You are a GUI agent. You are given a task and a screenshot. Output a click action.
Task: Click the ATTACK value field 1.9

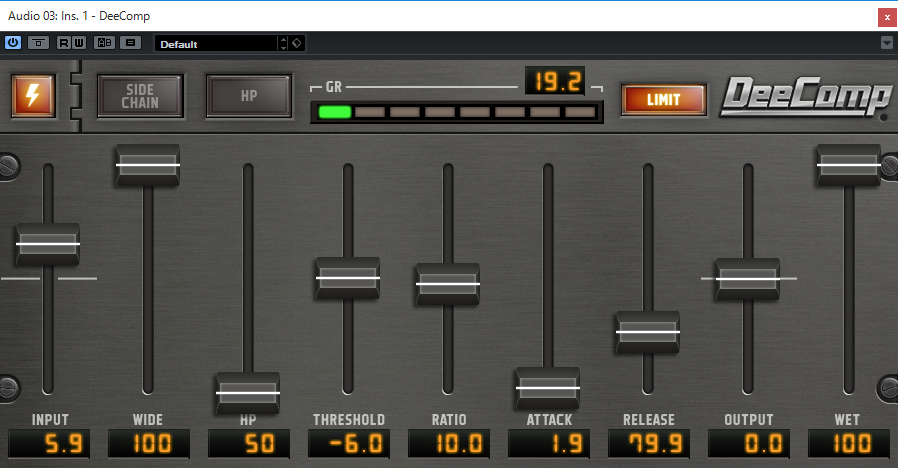(549, 443)
